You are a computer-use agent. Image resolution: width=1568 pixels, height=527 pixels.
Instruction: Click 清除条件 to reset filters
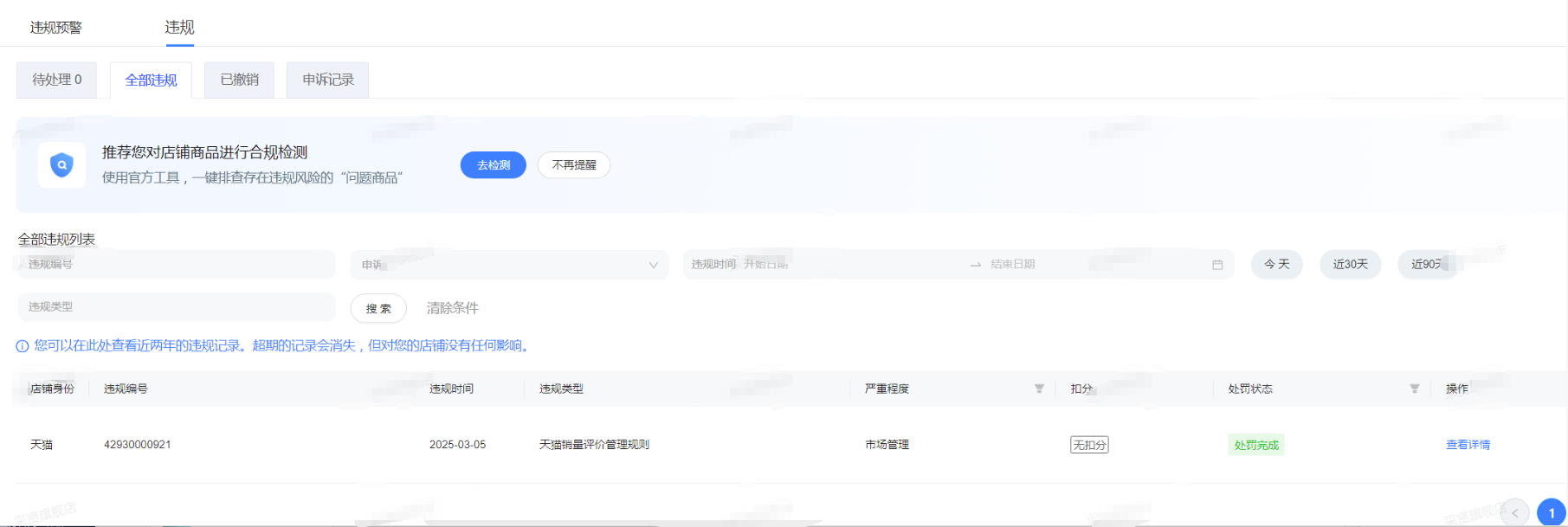(x=452, y=308)
